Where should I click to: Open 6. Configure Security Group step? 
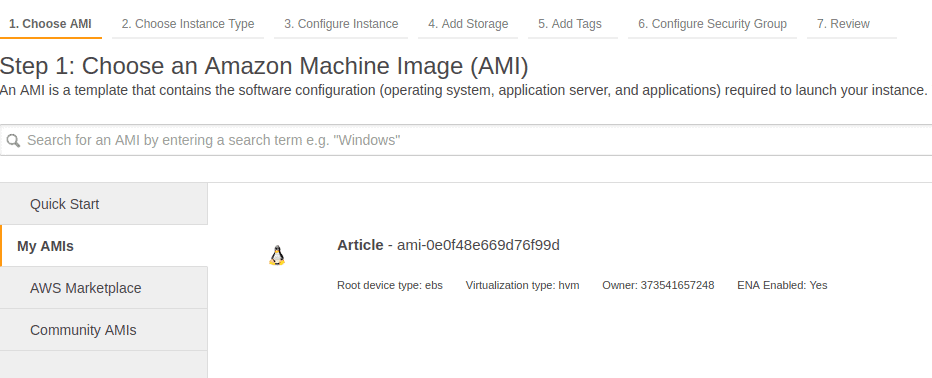pyautogui.click(x=713, y=24)
